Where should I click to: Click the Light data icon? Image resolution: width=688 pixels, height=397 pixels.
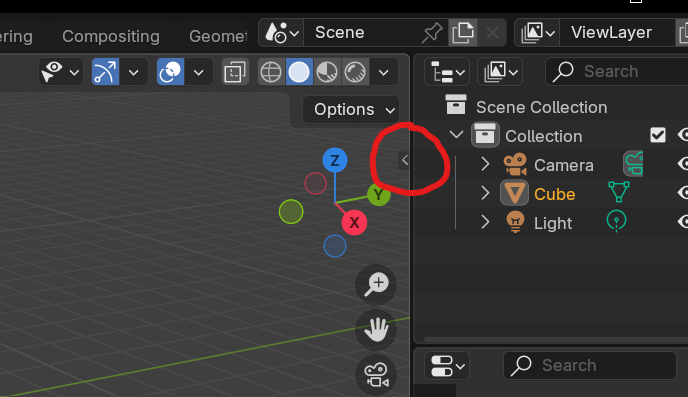[616, 221]
